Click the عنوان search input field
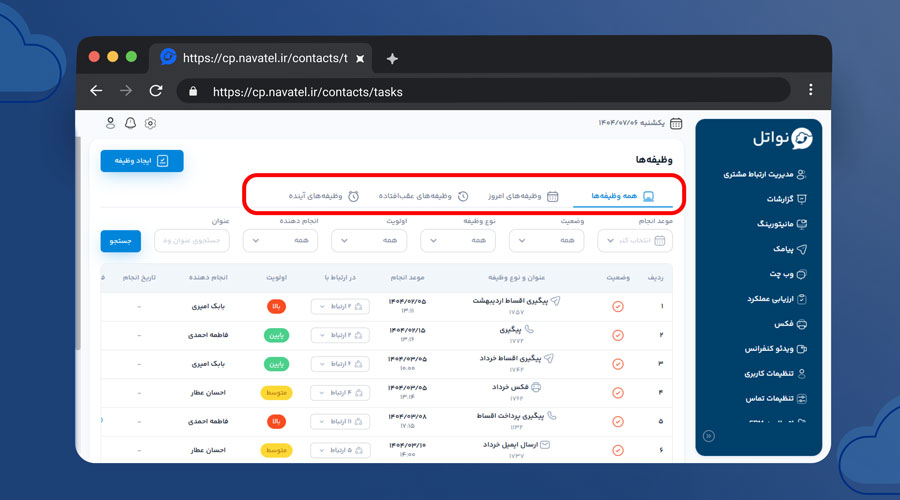This screenshot has height=500, width=900. (x=192, y=240)
